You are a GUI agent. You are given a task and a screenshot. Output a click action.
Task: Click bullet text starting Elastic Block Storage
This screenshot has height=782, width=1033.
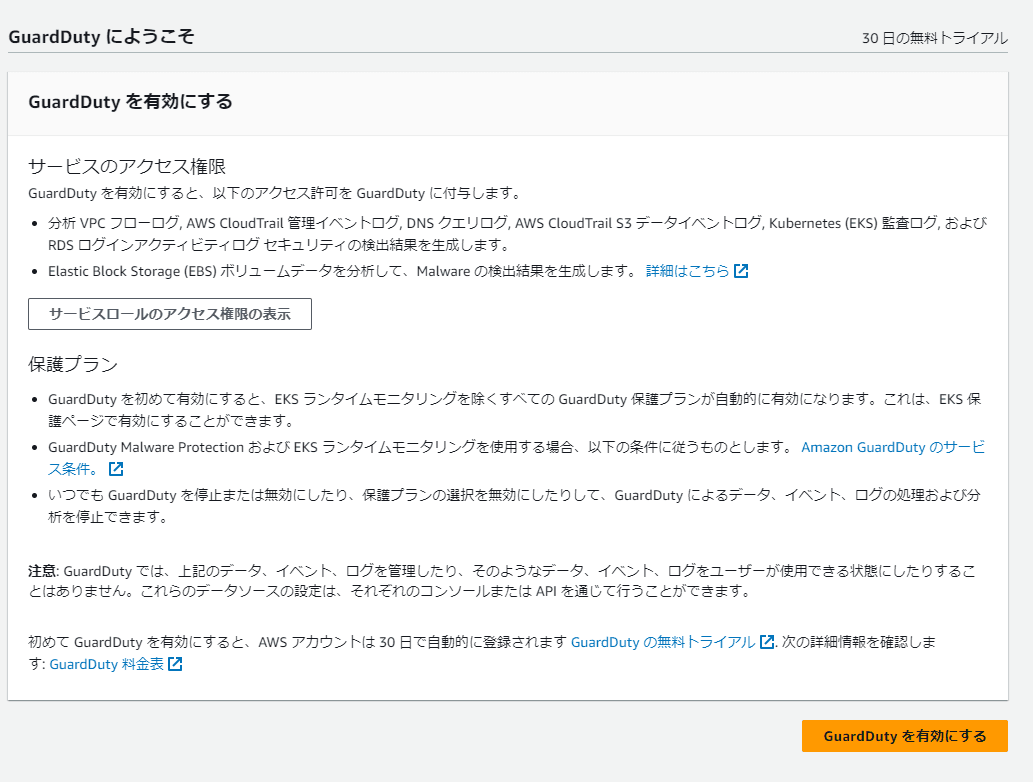[x=341, y=271]
